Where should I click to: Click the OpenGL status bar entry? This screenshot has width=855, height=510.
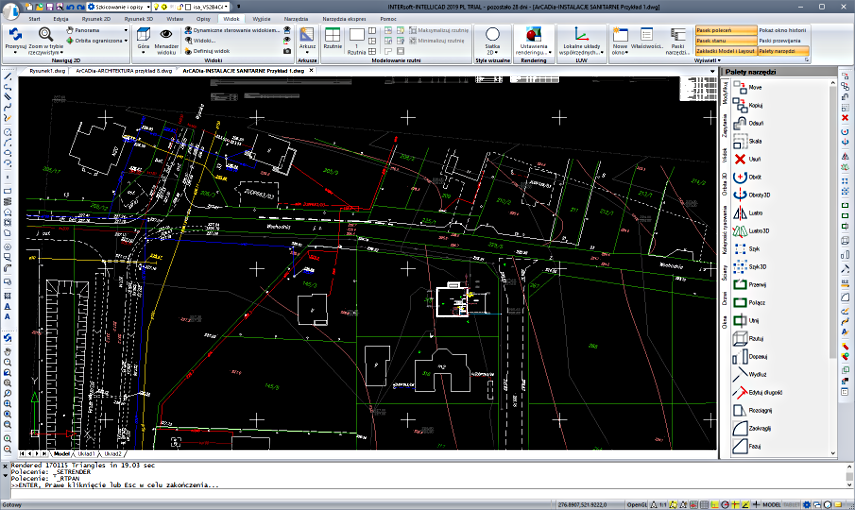[x=636, y=505]
